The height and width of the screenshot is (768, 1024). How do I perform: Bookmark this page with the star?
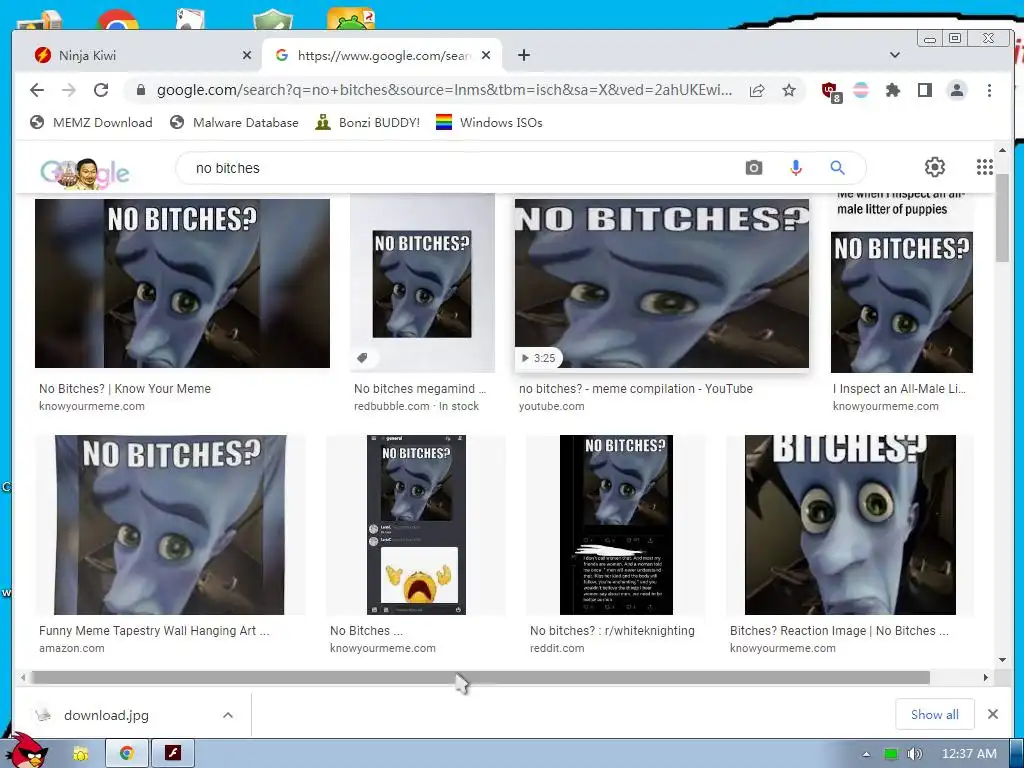(789, 90)
